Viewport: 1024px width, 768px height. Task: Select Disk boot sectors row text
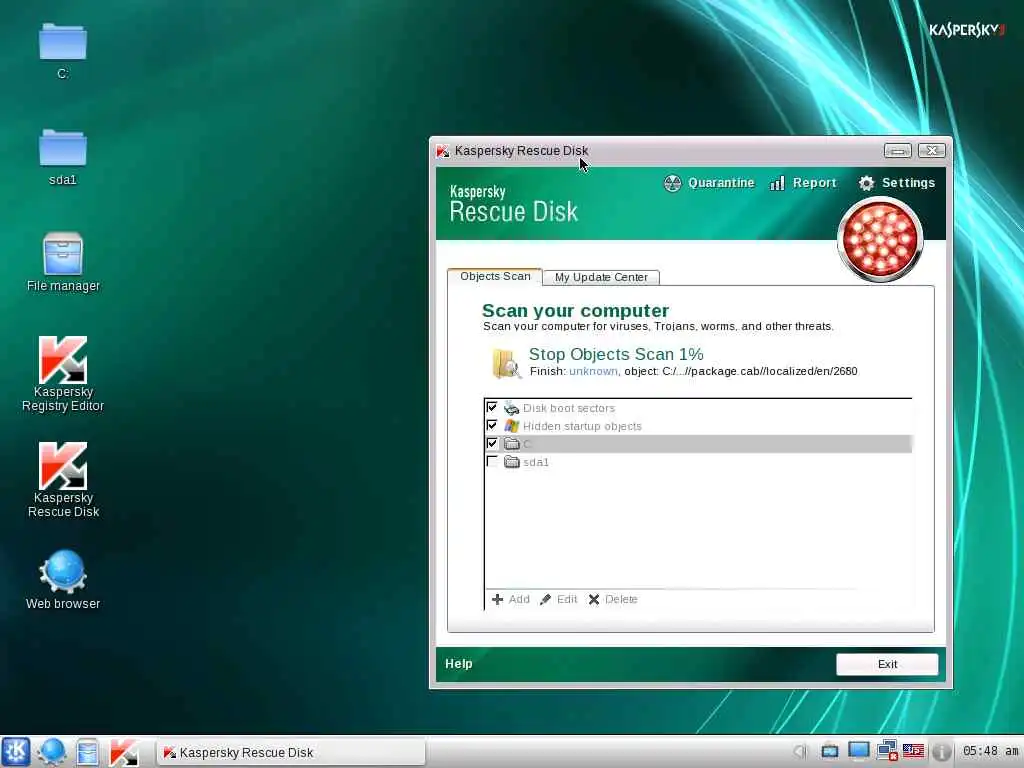point(569,408)
